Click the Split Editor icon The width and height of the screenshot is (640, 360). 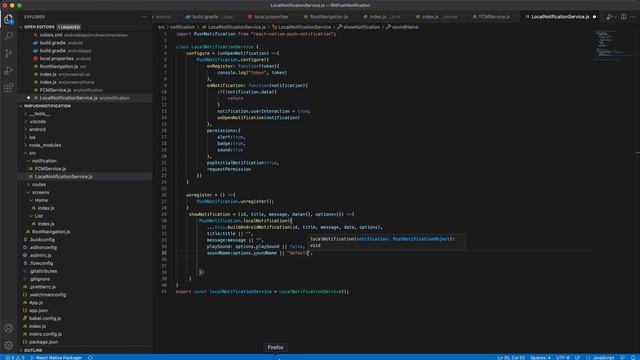click(623, 17)
